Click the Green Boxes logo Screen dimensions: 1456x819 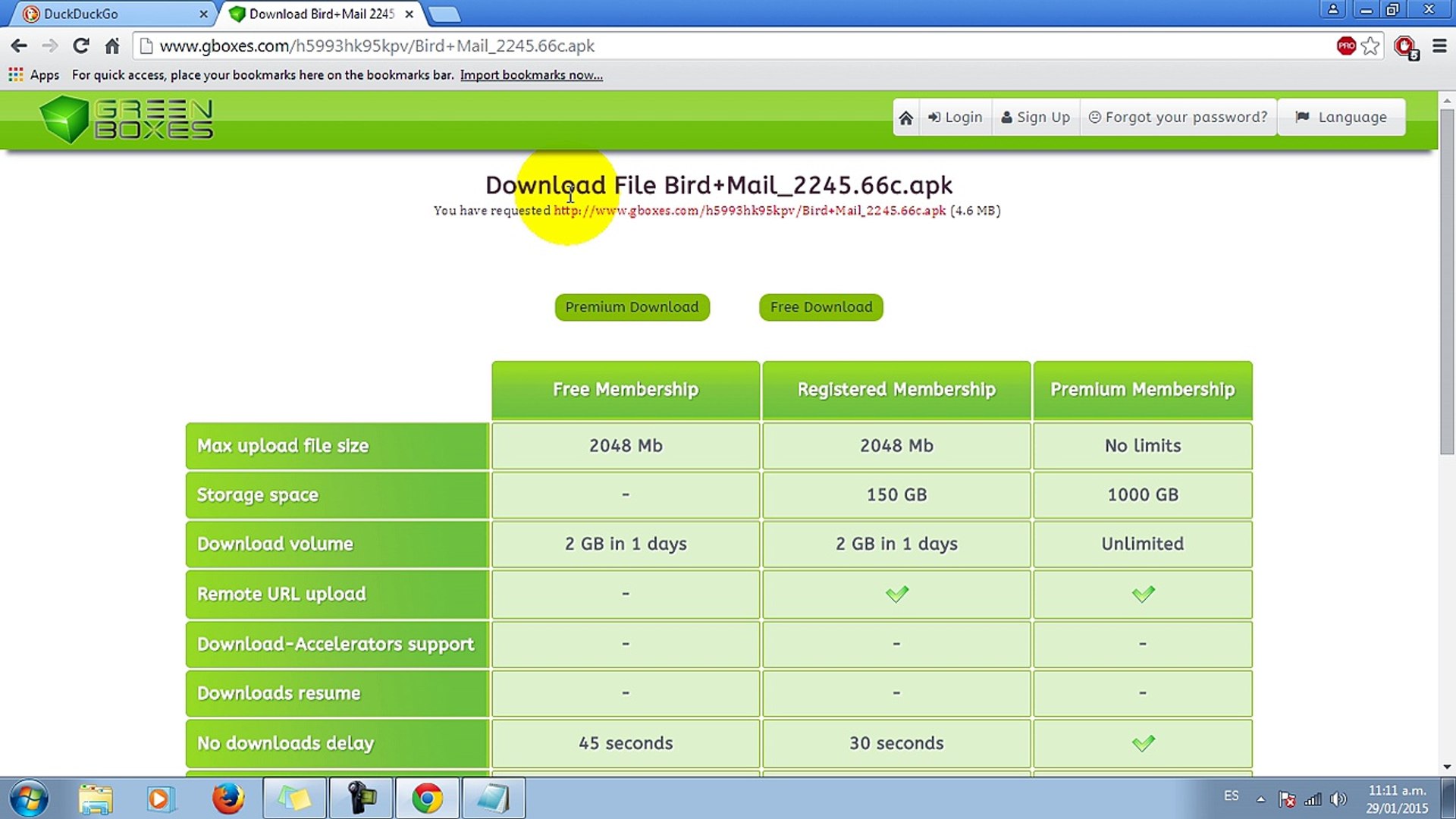(x=125, y=118)
